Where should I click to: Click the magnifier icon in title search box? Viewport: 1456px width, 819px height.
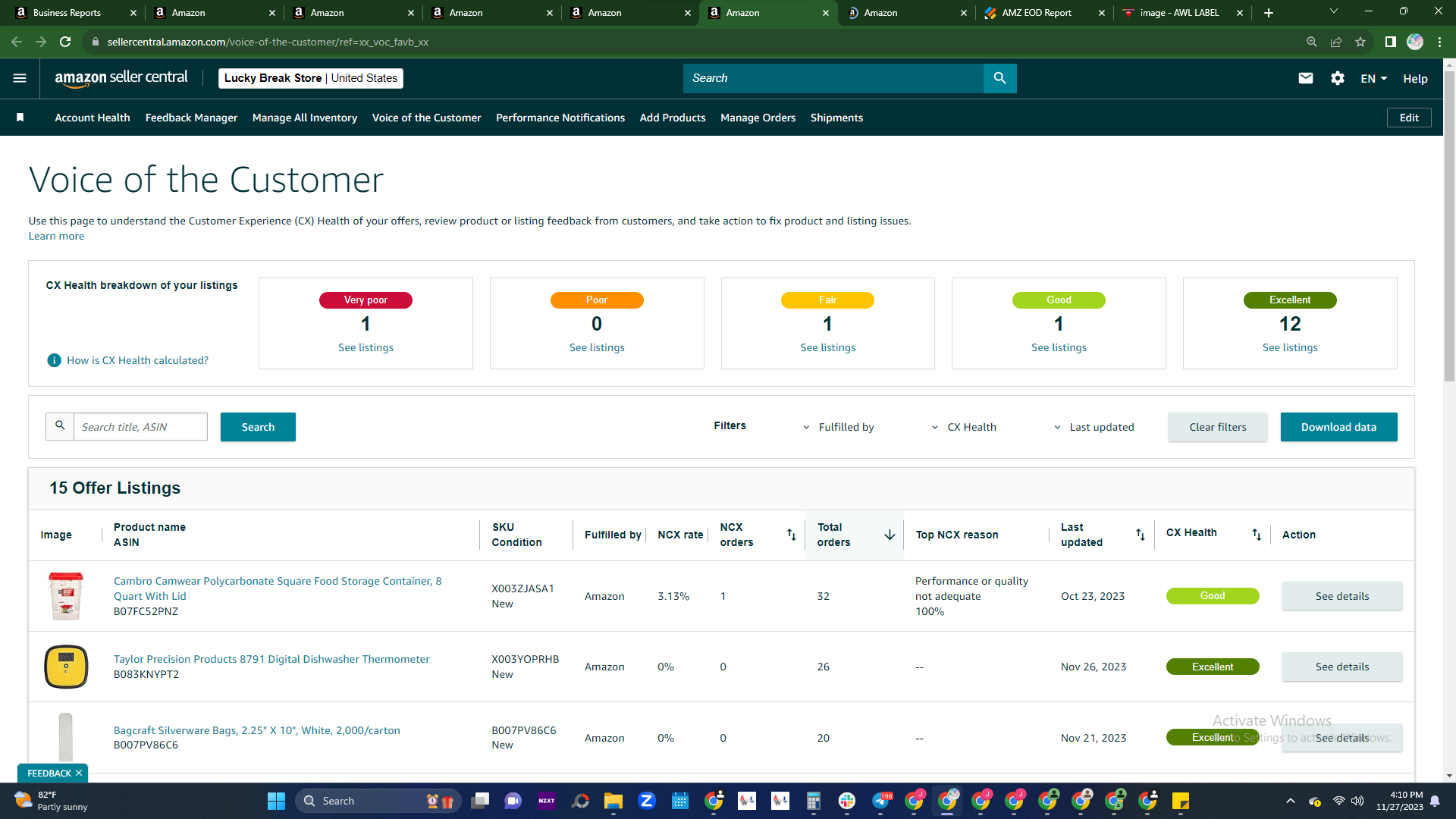pyautogui.click(x=60, y=426)
